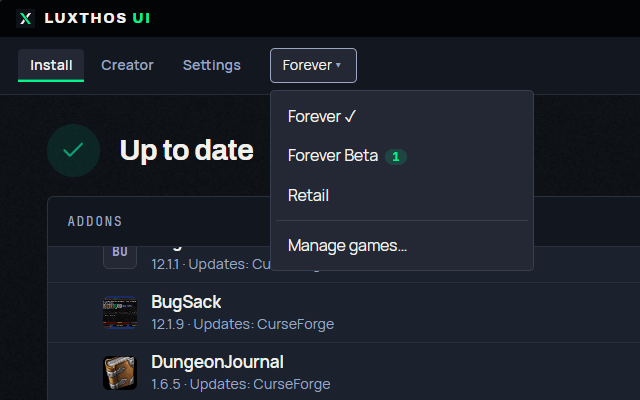
Task: Click the Luxthos X logo icon
Action: pos(25,18)
